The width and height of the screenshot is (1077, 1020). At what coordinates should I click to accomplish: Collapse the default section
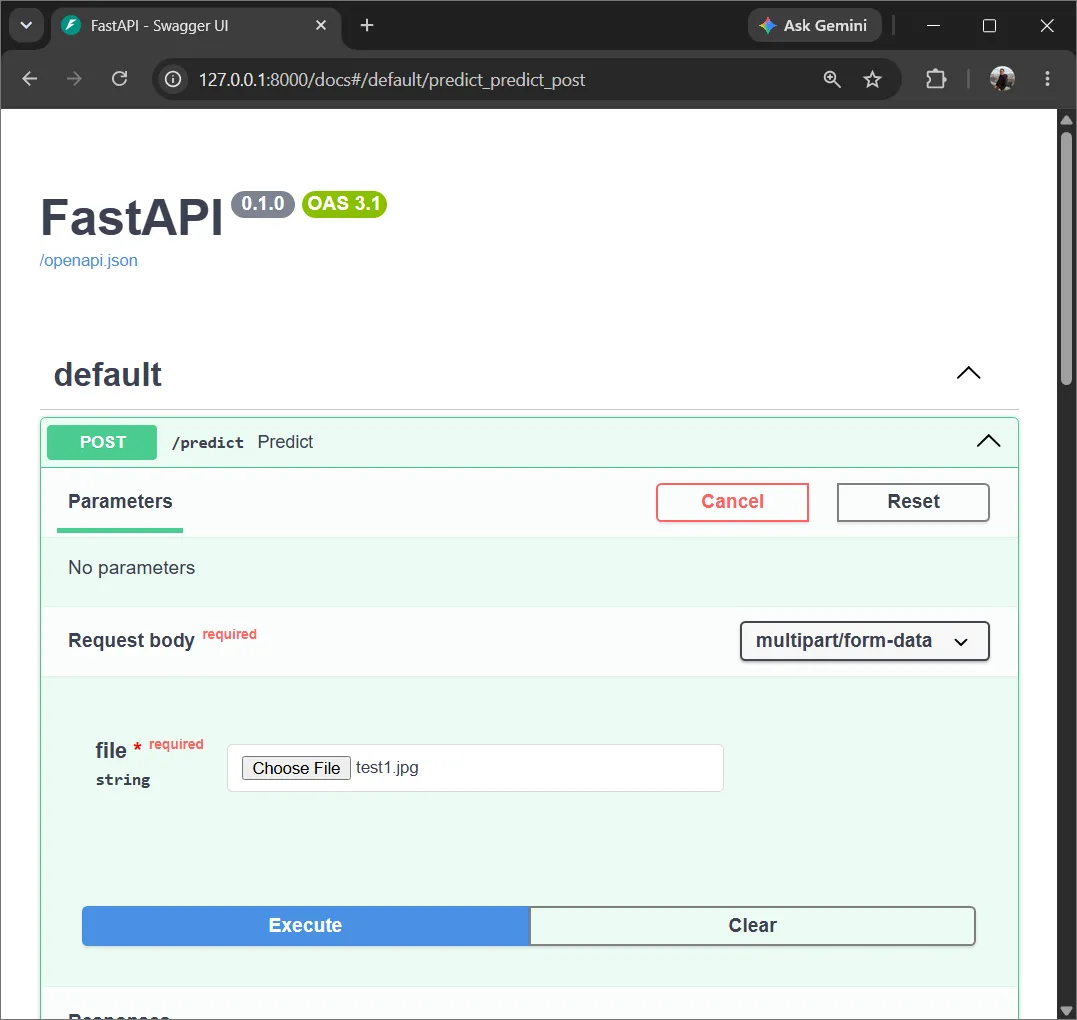pos(968,373)
